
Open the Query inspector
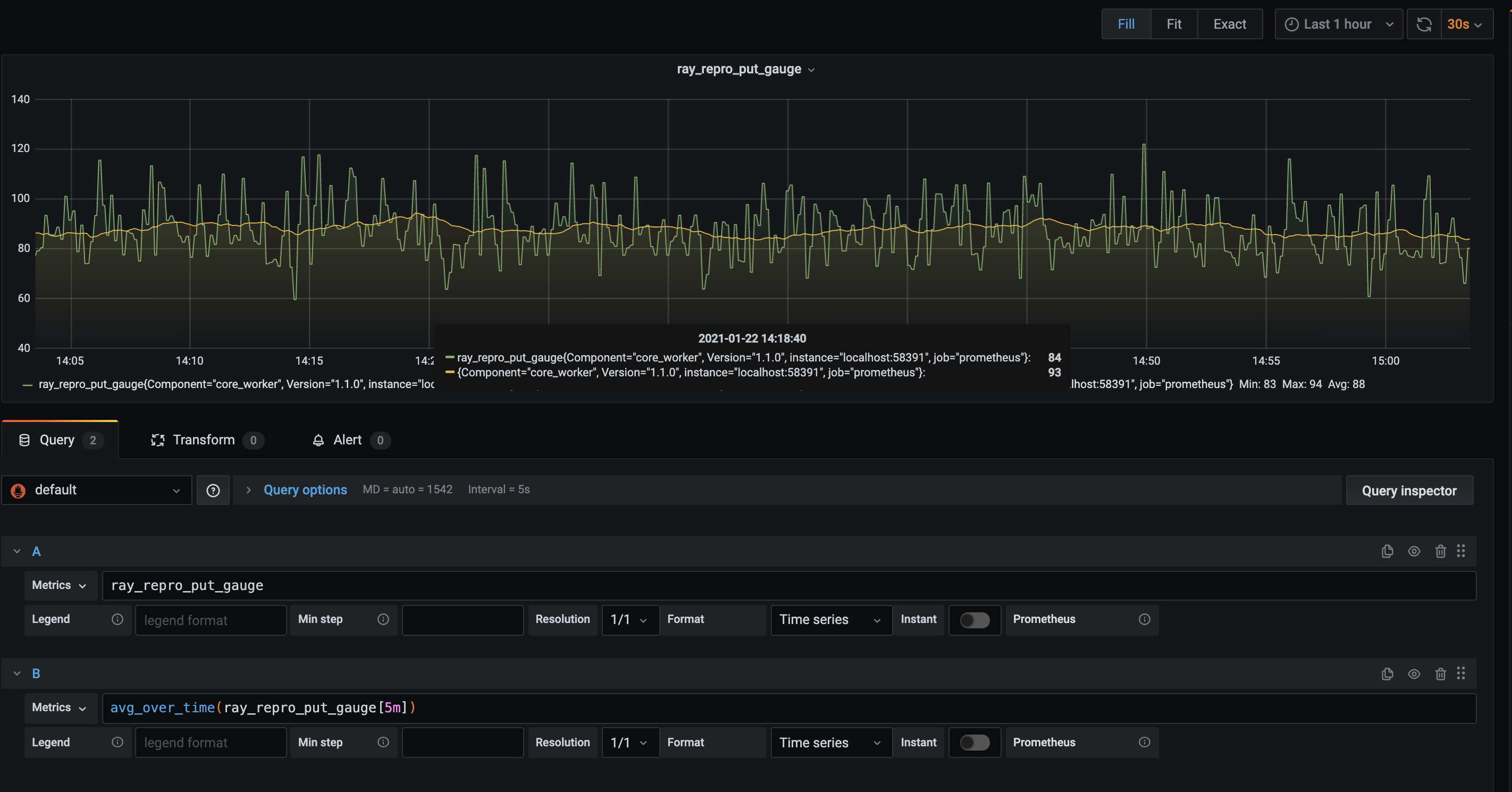point(1409,491)
